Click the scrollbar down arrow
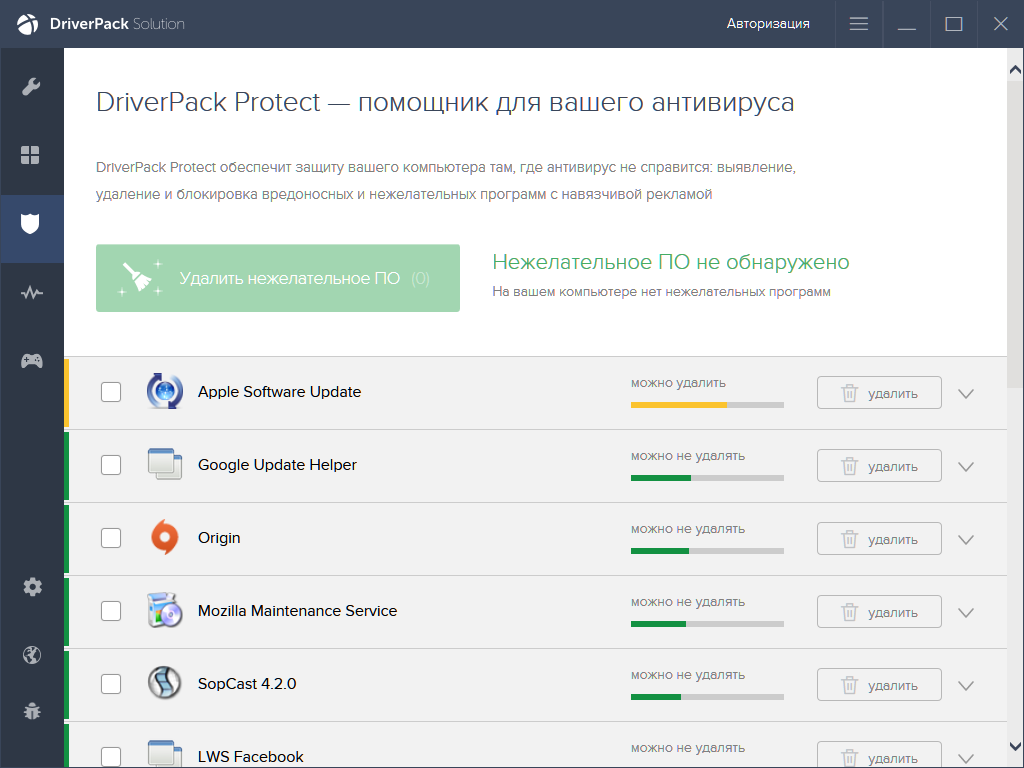 tap(1015, 746)
